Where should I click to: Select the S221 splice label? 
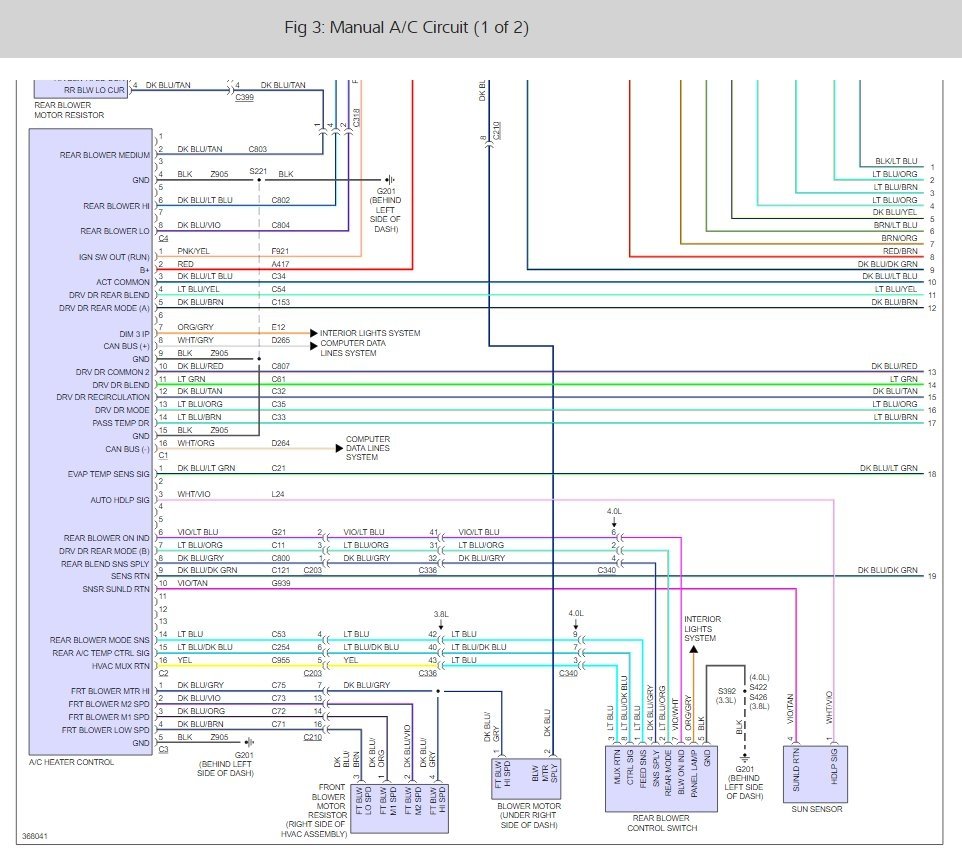click(x=258, y=171)
